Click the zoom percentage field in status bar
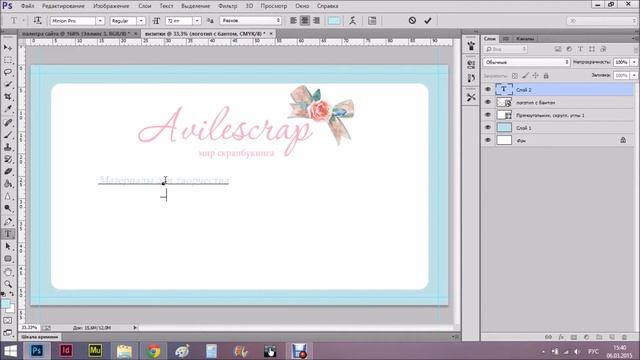 point(29,328)
